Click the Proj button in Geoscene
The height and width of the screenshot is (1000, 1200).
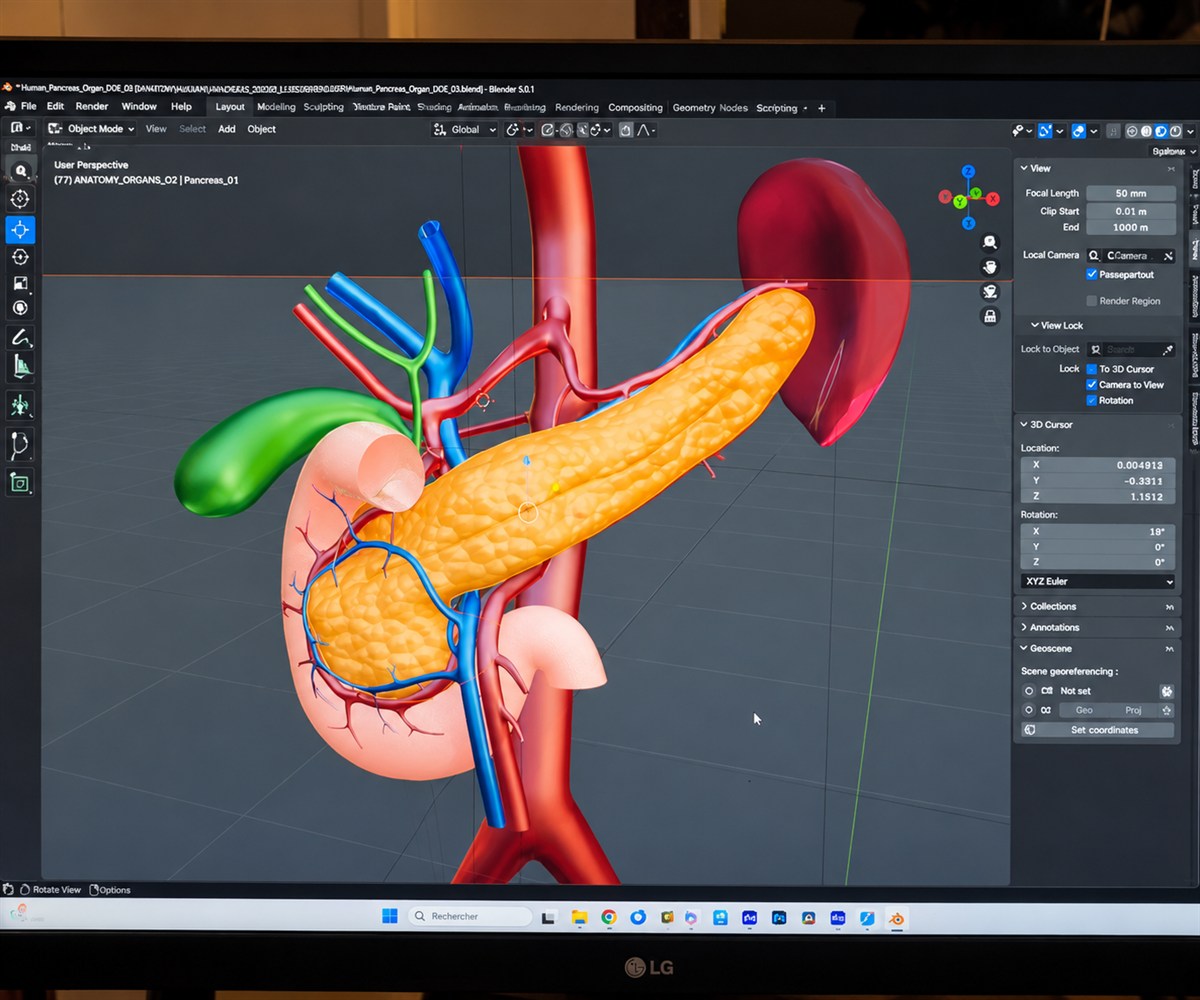point(1134,711)
